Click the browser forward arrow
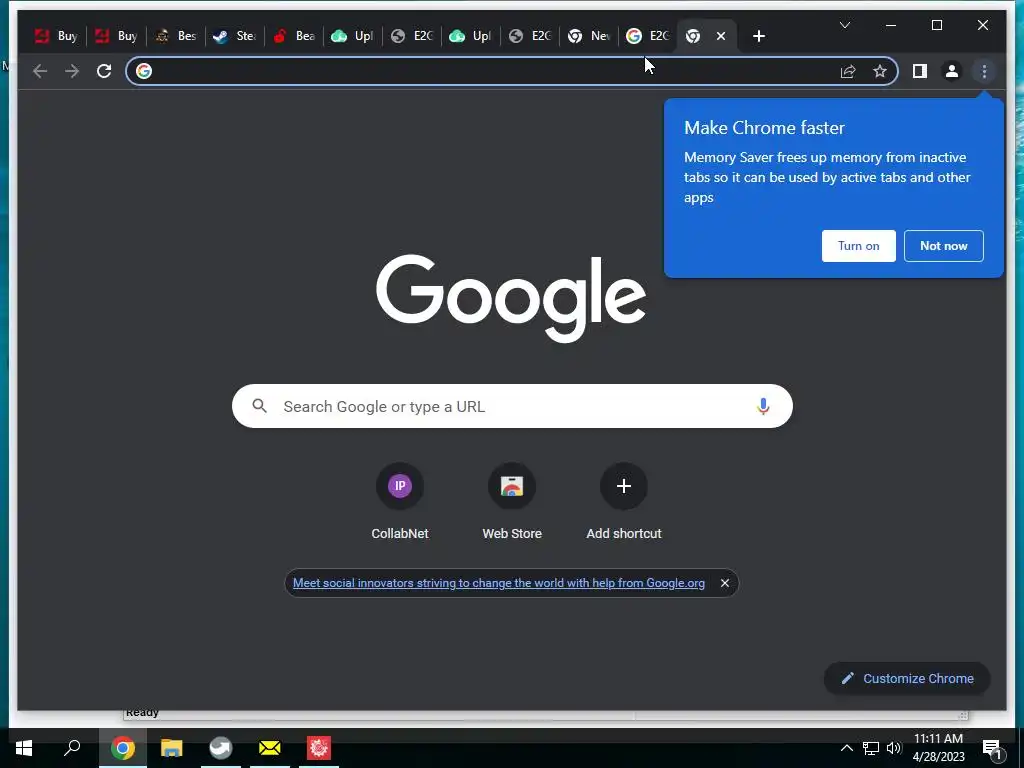This screenshot has height=768, width=1024. 72,71
